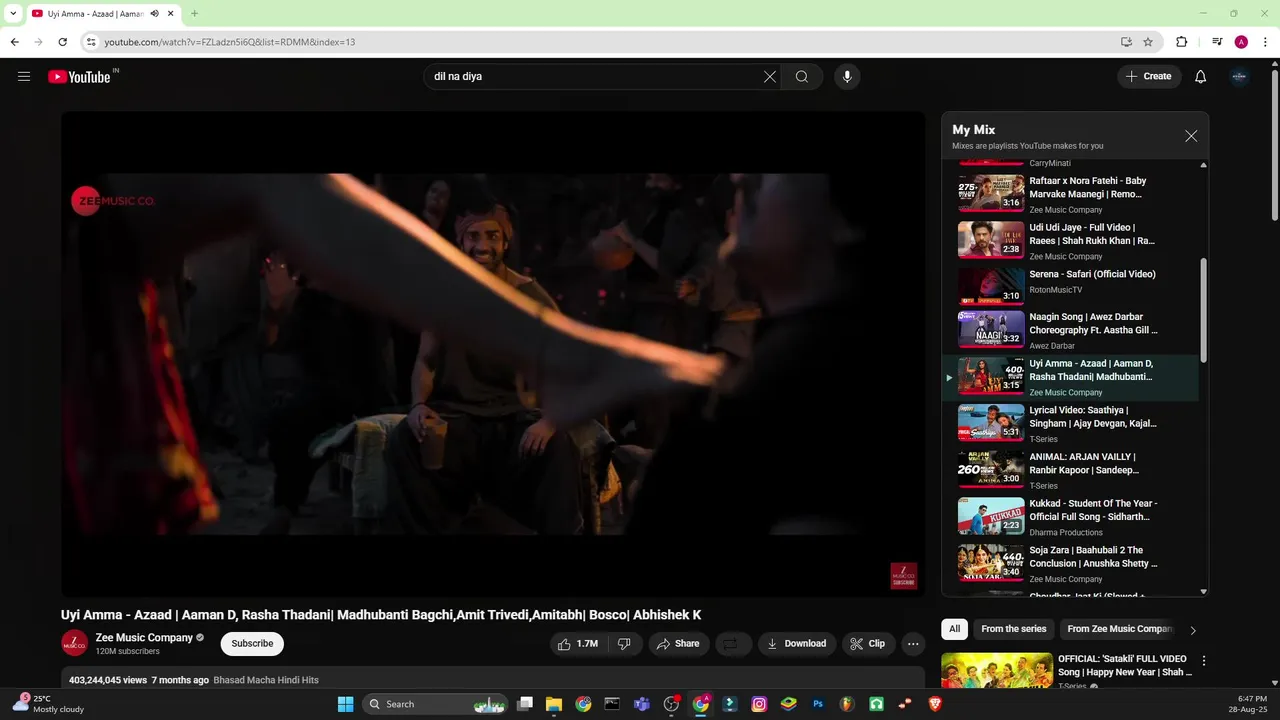Reload the page in the browser
The width and height of the screenshot is (1280, 720).
point(62,42)
